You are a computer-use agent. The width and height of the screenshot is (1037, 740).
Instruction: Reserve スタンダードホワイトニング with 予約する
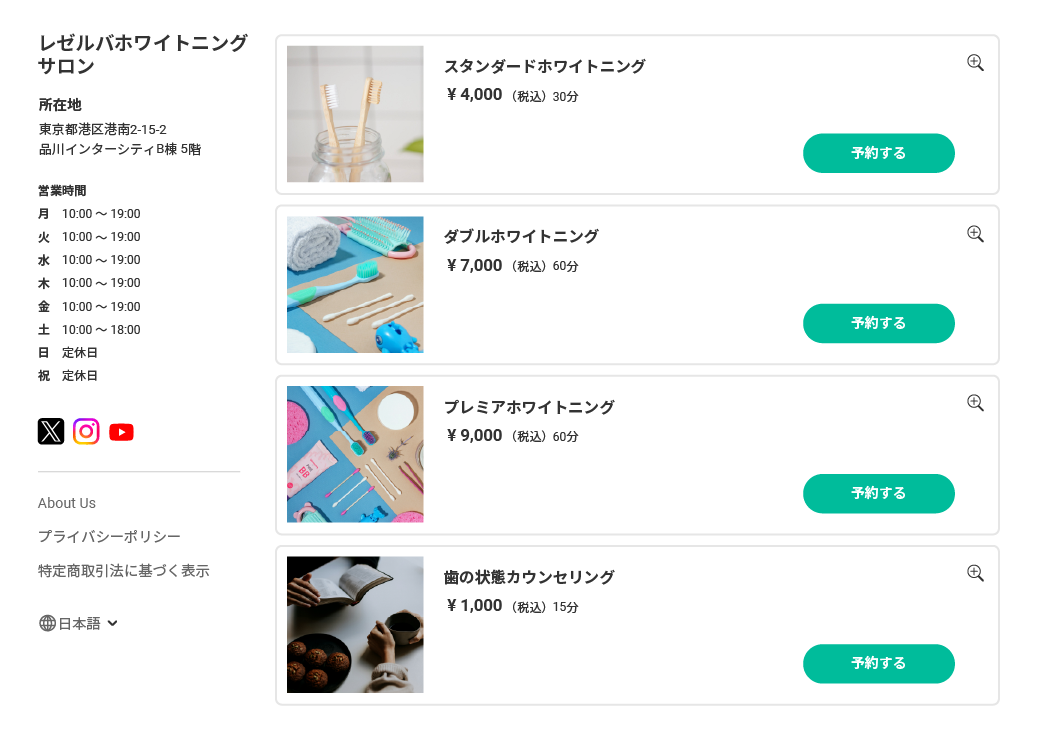click(878, 153)
